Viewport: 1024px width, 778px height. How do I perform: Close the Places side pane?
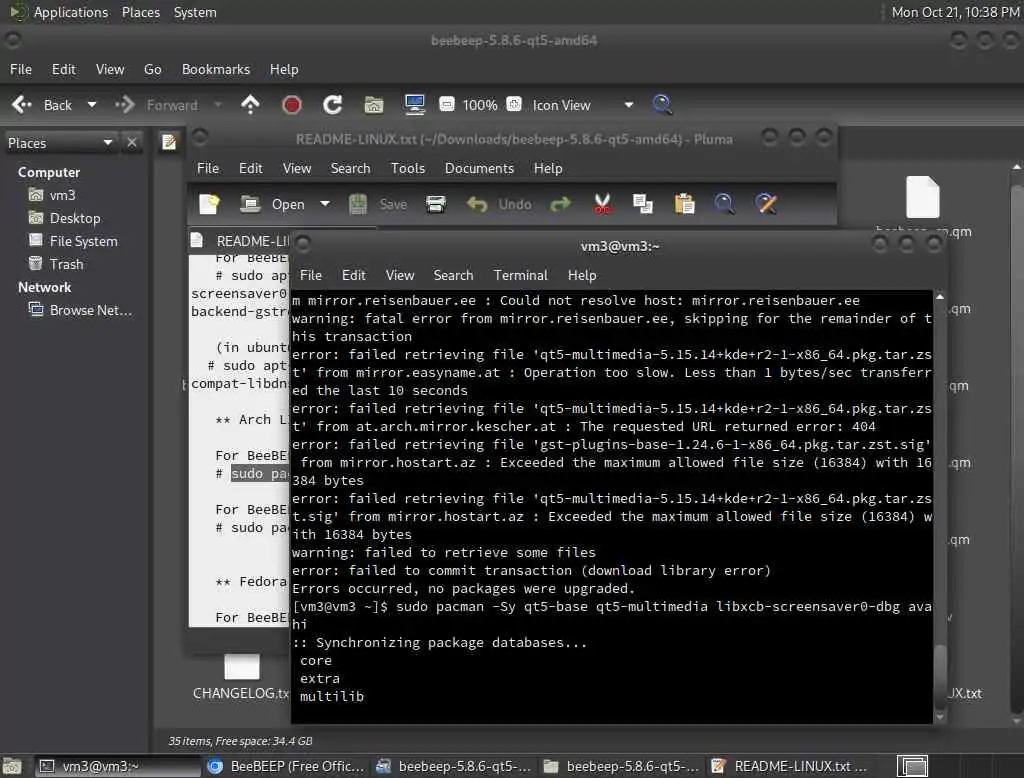pyautogui.click(x=132, y=142)
